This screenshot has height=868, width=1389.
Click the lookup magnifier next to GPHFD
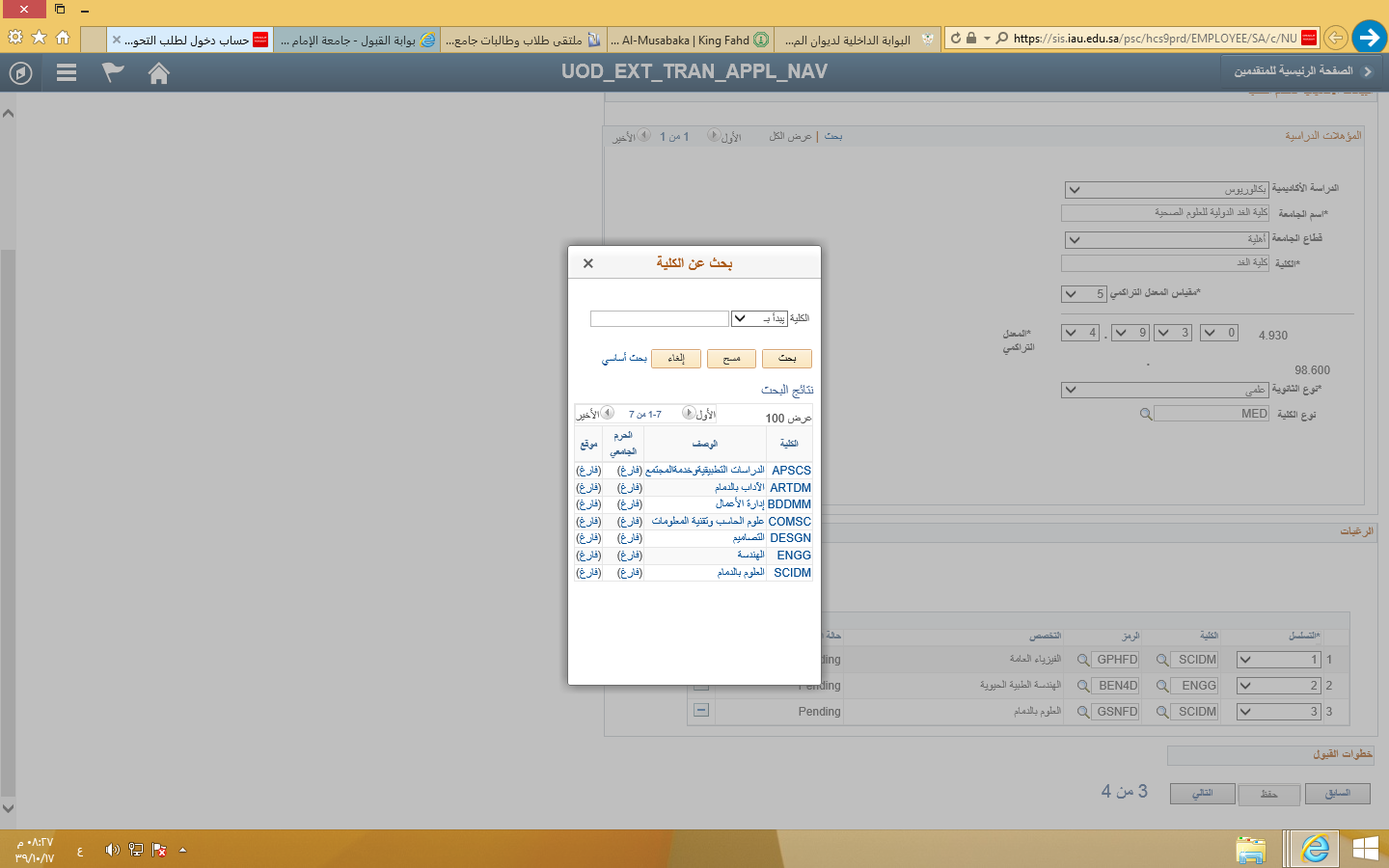pyautogui.click(x=1083, y=660)
